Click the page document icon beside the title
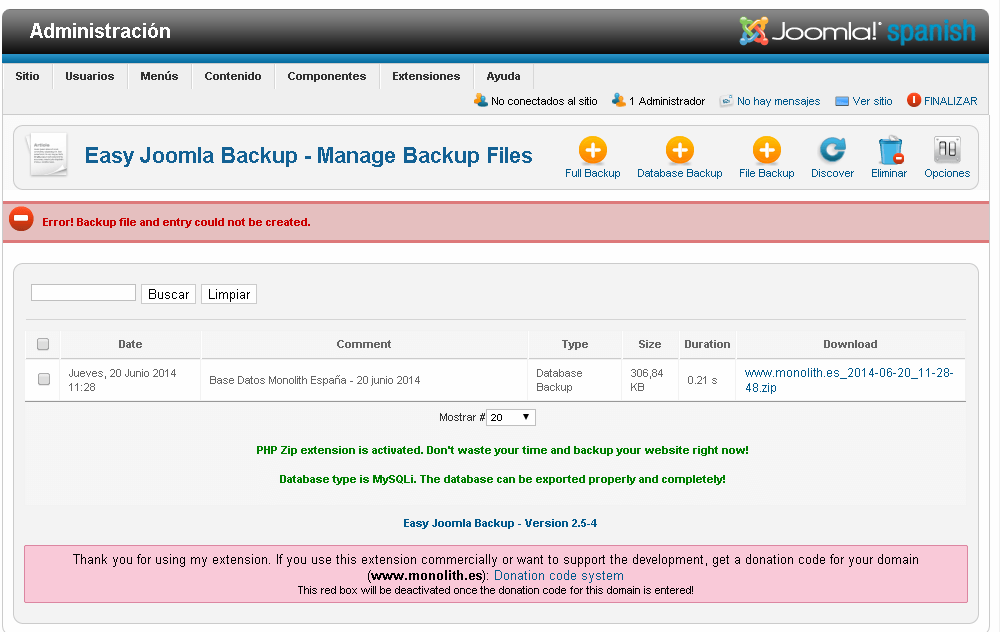The image size is (1000, 632). [47, 155]
